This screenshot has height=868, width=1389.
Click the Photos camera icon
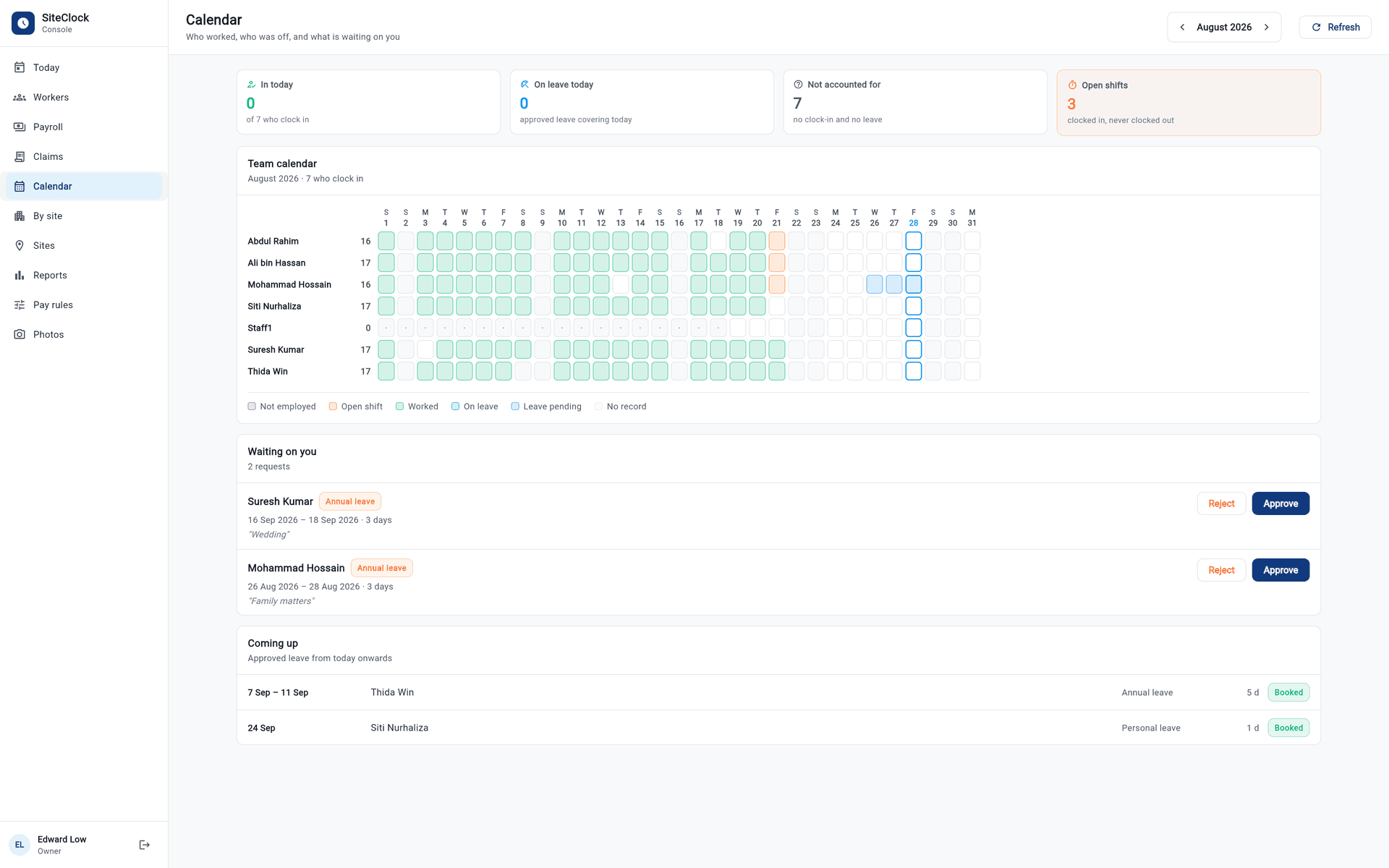click(20, 334)
